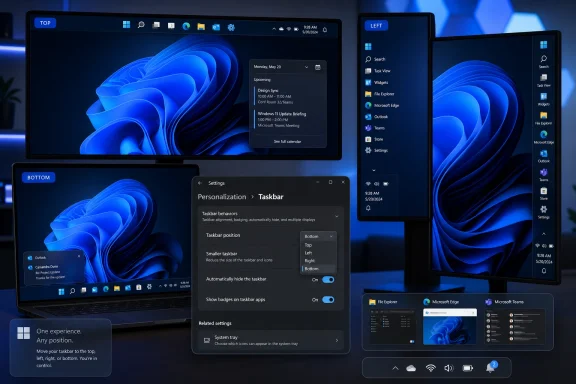The height and width of the screenshot is (384, 576).
Task: Expand the chevron below Settings in LEFT taskbar
Action: [x=374, y=170]
